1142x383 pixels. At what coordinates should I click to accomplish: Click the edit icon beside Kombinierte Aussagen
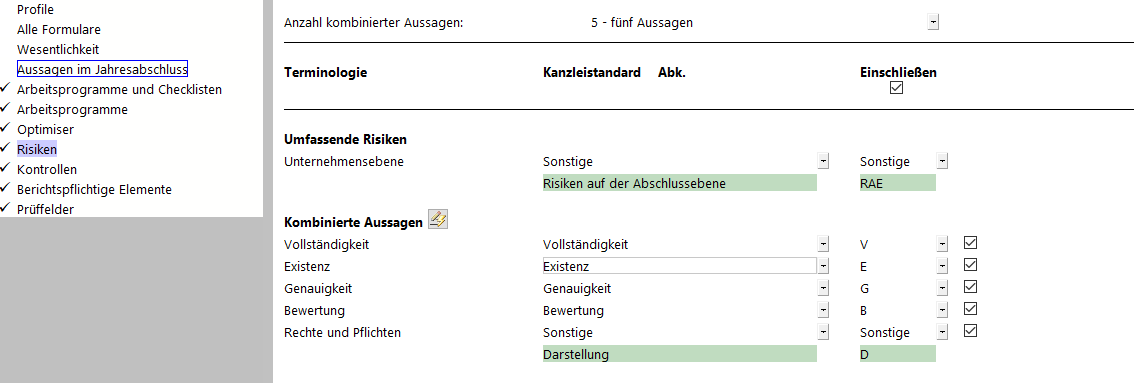tap(438, 219)
